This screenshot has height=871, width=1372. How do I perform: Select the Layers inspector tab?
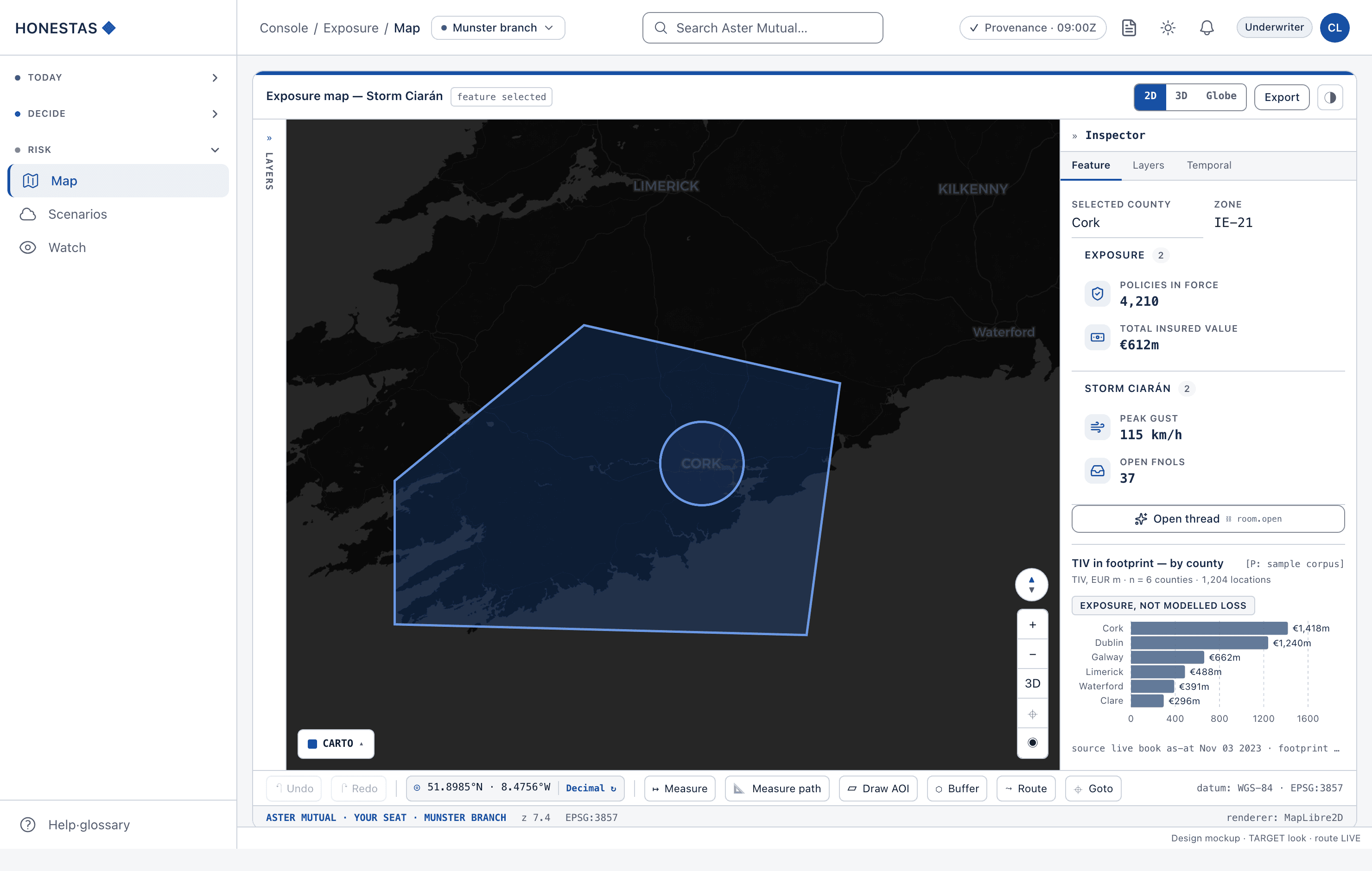click(1148, 165)
